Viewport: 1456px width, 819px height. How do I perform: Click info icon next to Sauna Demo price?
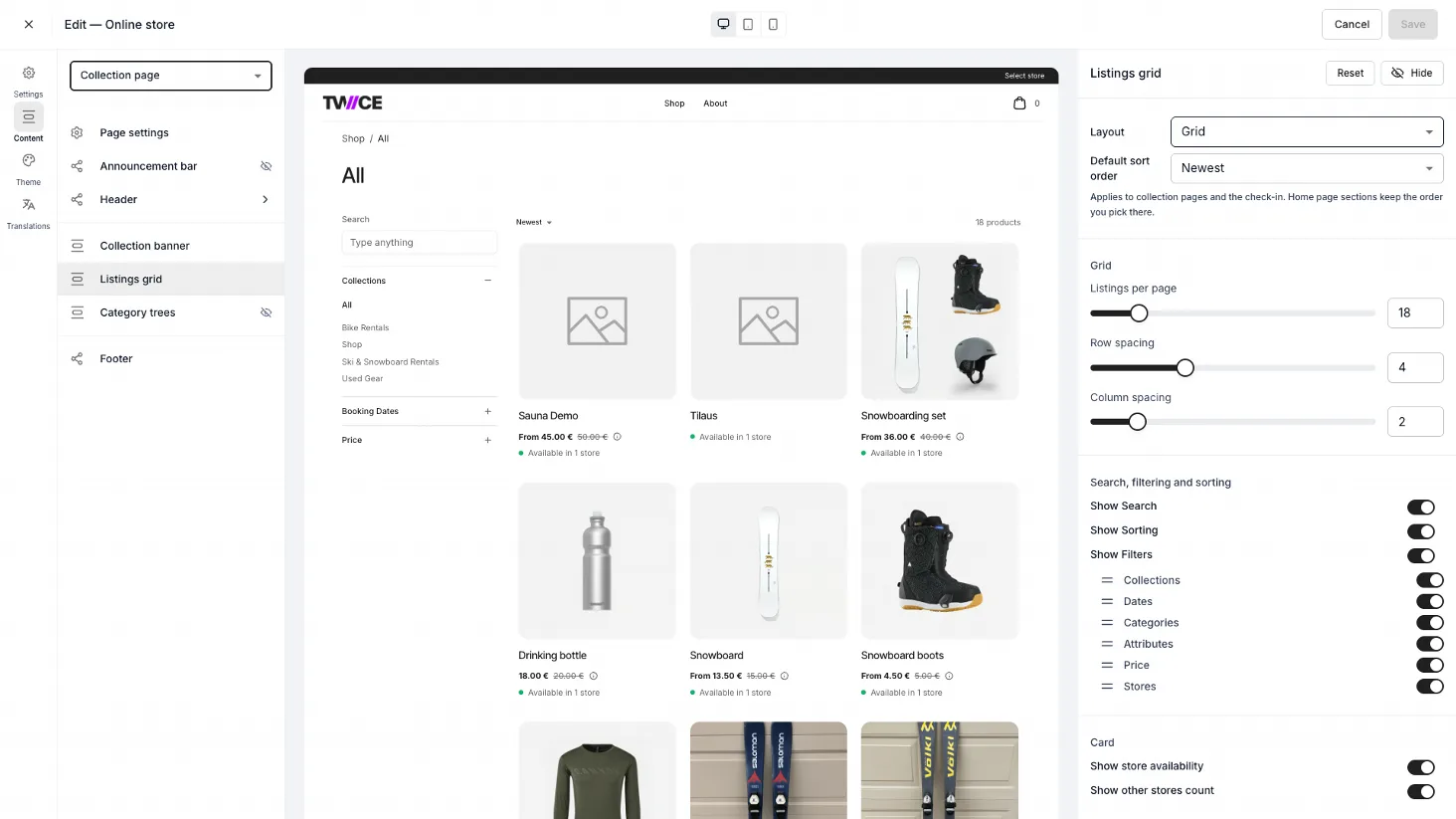pyautogui.click(x=617, y=437)
